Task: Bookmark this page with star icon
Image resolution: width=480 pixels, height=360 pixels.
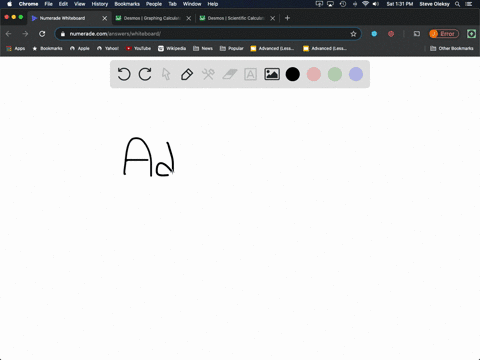Action: tap(353, 34)
